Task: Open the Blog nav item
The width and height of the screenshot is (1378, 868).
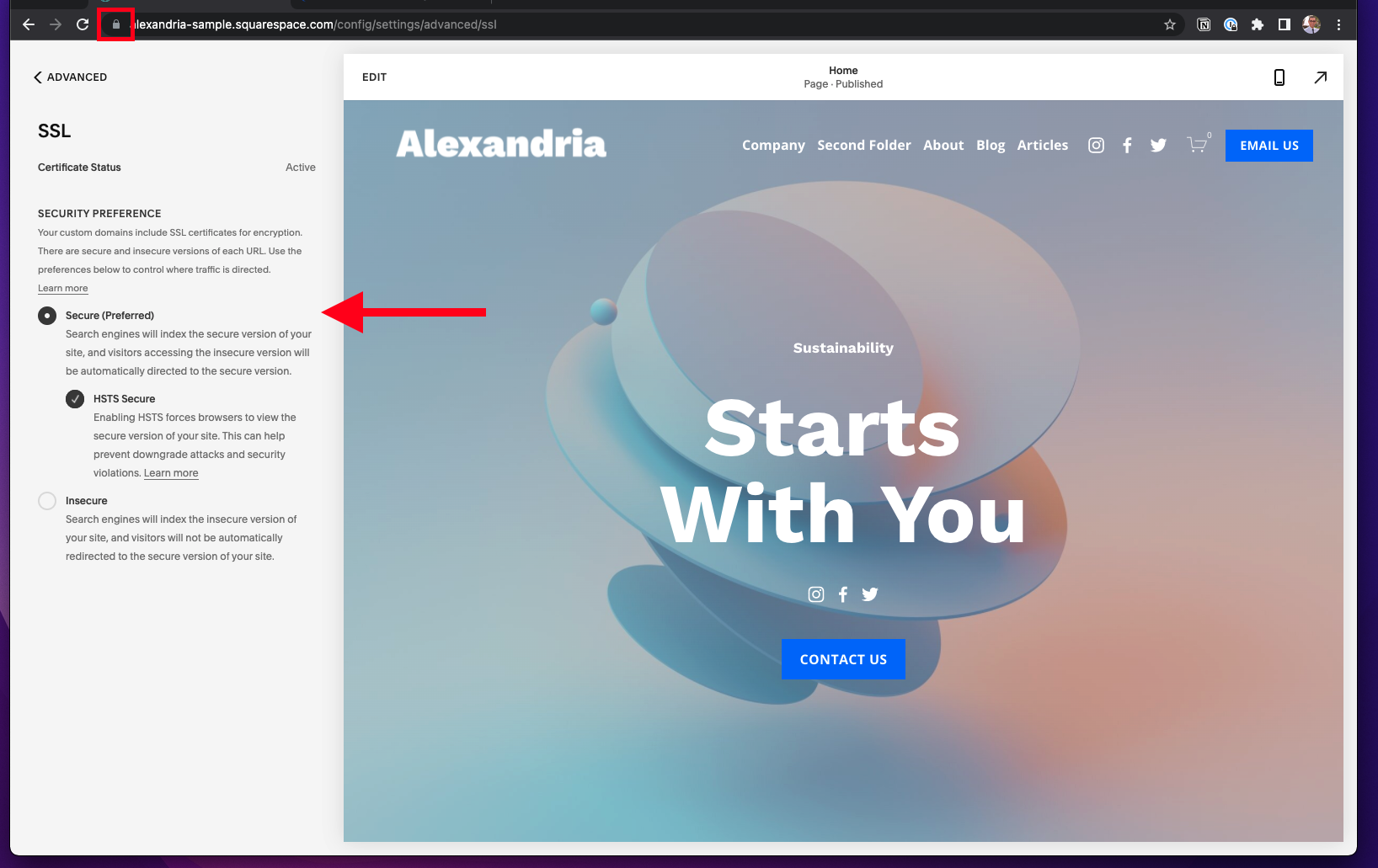Action: point(991,146)
